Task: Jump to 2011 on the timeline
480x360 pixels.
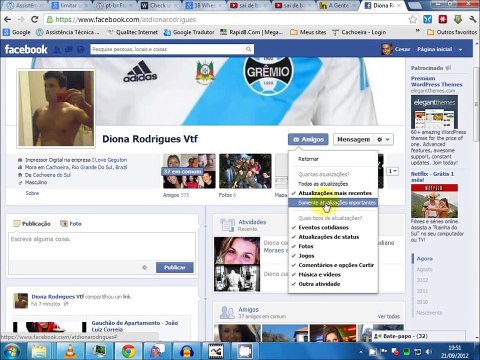Action: 422,291
